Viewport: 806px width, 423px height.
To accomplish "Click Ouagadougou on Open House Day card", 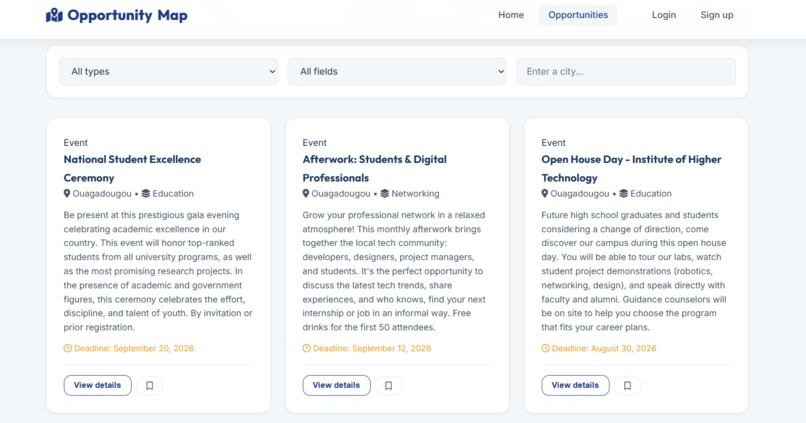I will pyautogui.click(x=580, y=194).
